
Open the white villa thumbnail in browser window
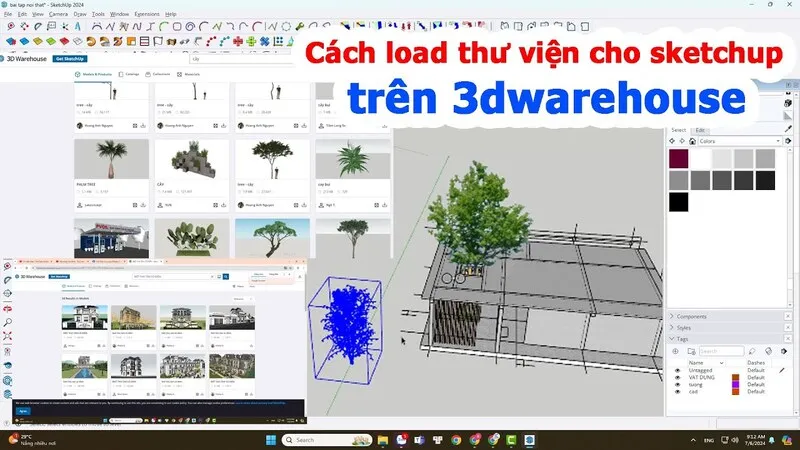point(85,317)
